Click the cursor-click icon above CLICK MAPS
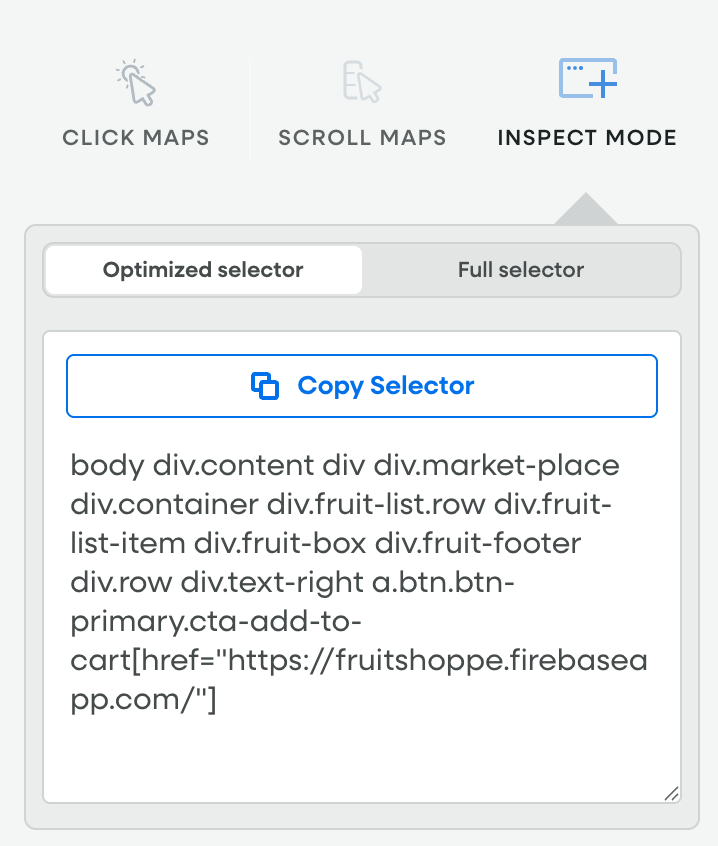The height and width of the screenshot is (846, 718). click(x=136, y=85)
